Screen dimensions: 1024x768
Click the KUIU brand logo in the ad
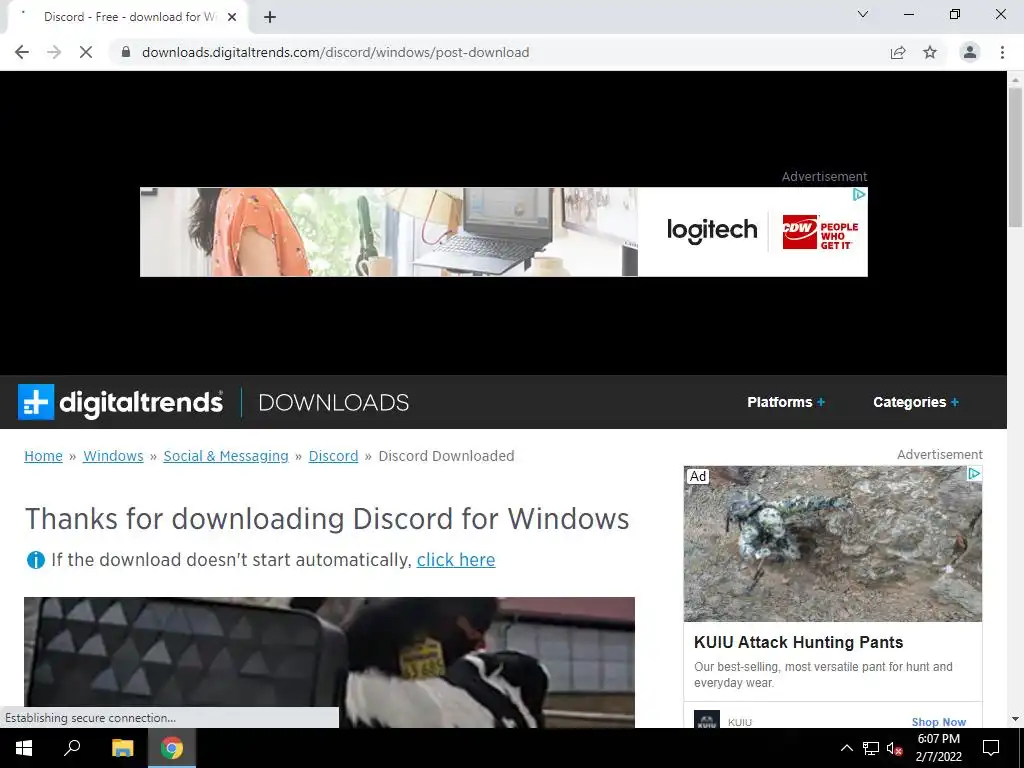click(x=707, y=720)
